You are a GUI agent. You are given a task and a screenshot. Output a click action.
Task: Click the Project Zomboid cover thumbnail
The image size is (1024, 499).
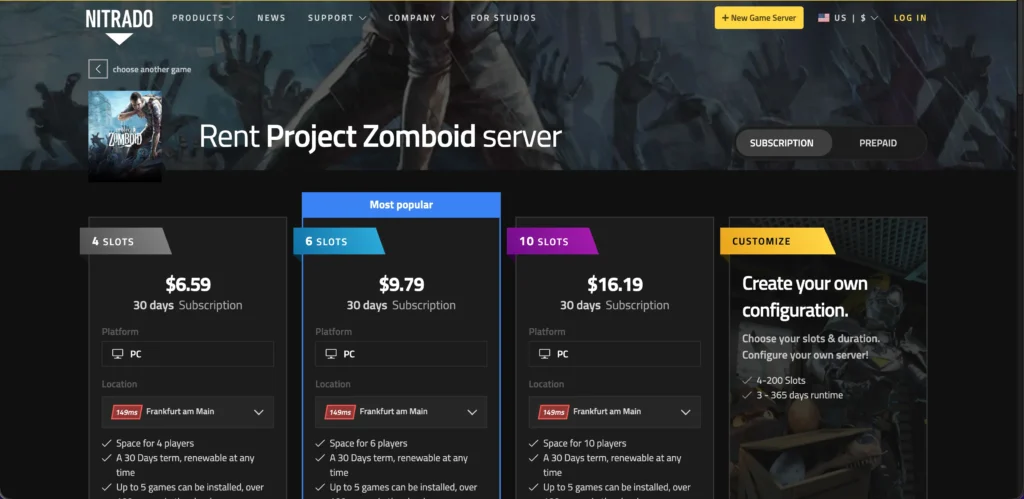pos(125,136)
